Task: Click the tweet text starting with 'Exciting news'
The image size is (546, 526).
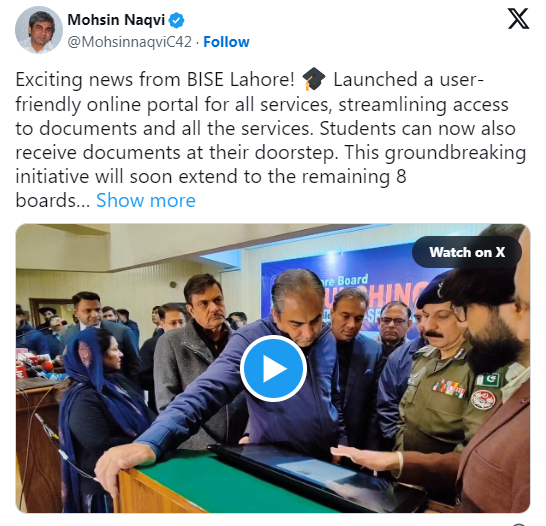Action: point(271,140)
